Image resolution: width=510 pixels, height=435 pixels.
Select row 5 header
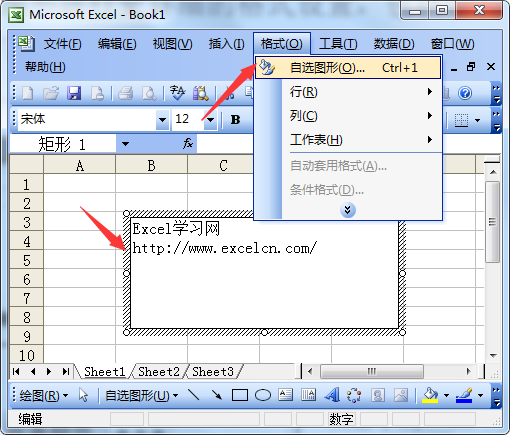(x=27, y=260)
